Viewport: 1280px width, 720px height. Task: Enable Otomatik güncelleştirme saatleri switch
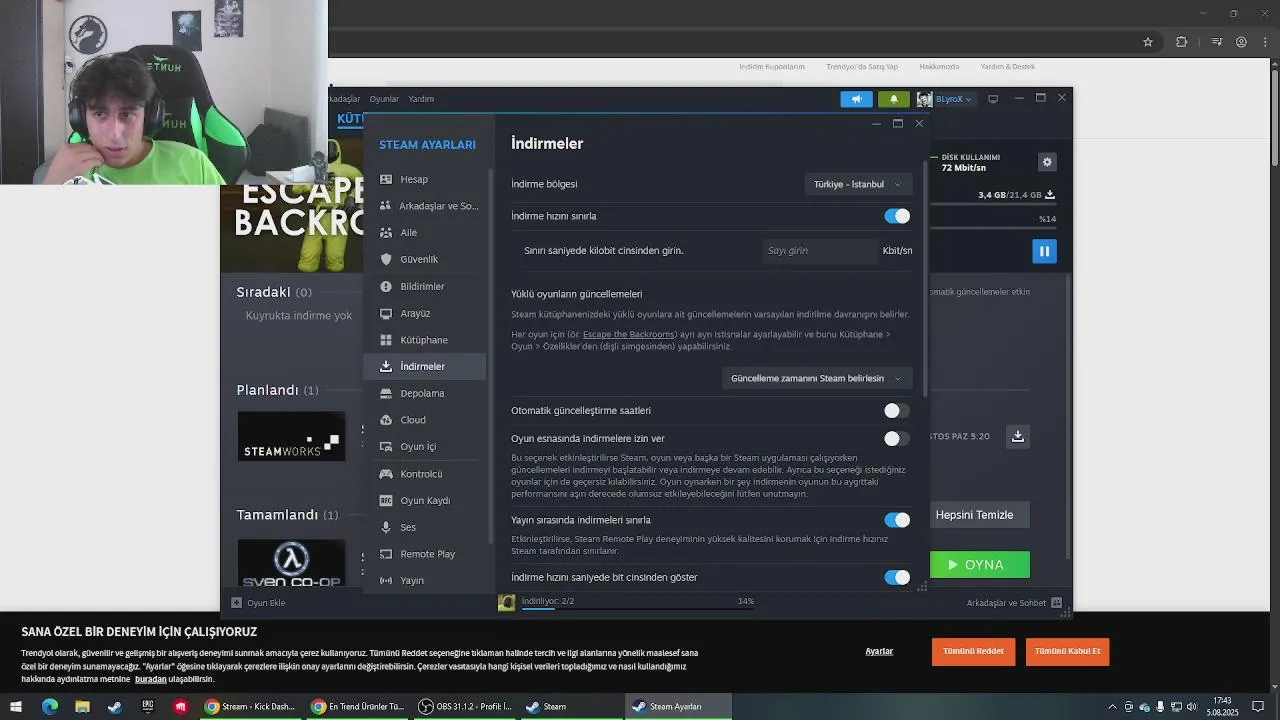pos(897,411)
